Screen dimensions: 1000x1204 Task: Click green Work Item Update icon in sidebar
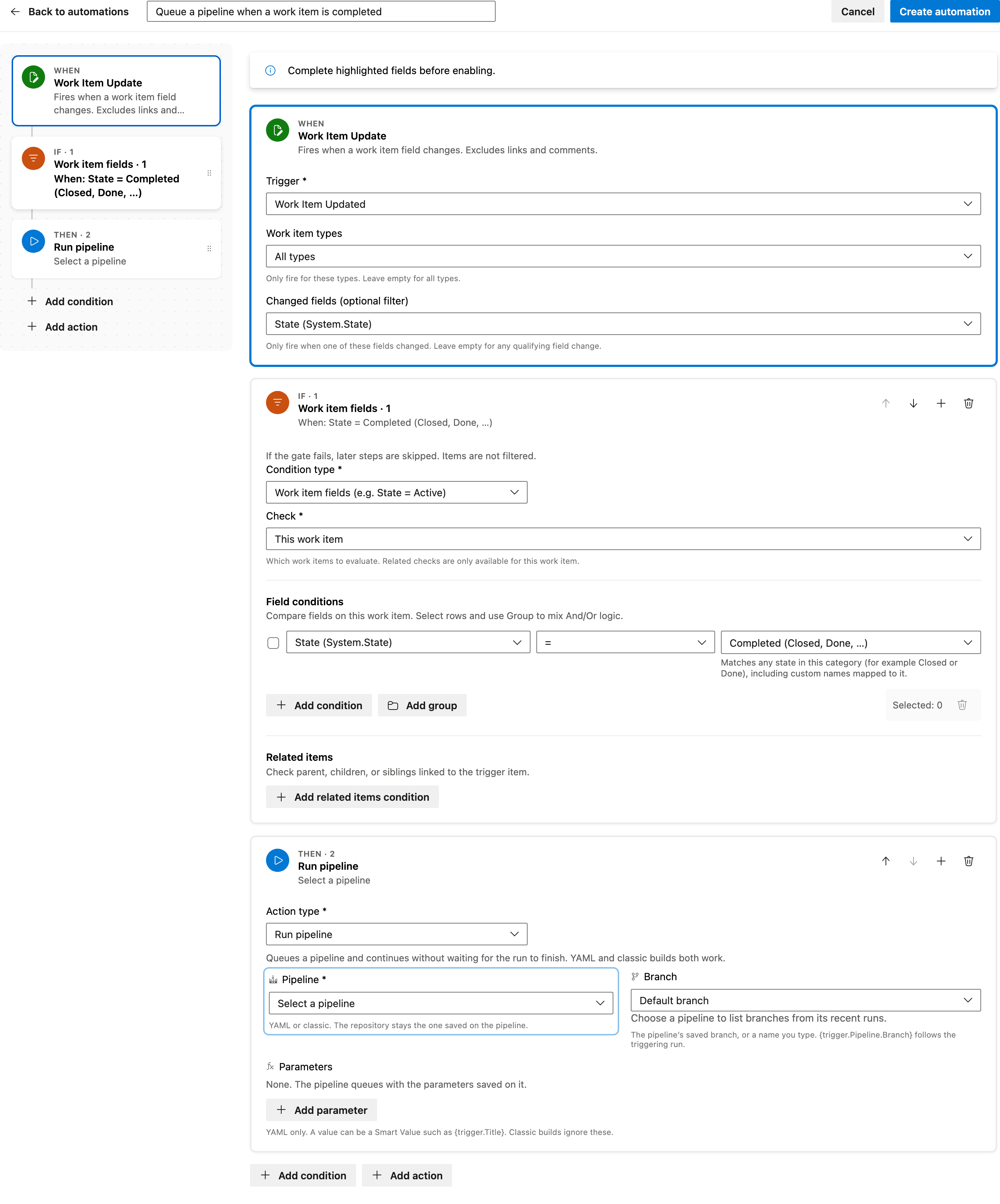pyautogui.click(x=33, y=77)
